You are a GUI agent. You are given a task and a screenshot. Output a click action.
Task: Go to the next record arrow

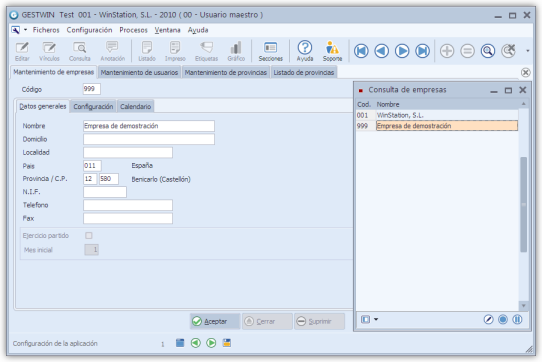pos(402,51)
